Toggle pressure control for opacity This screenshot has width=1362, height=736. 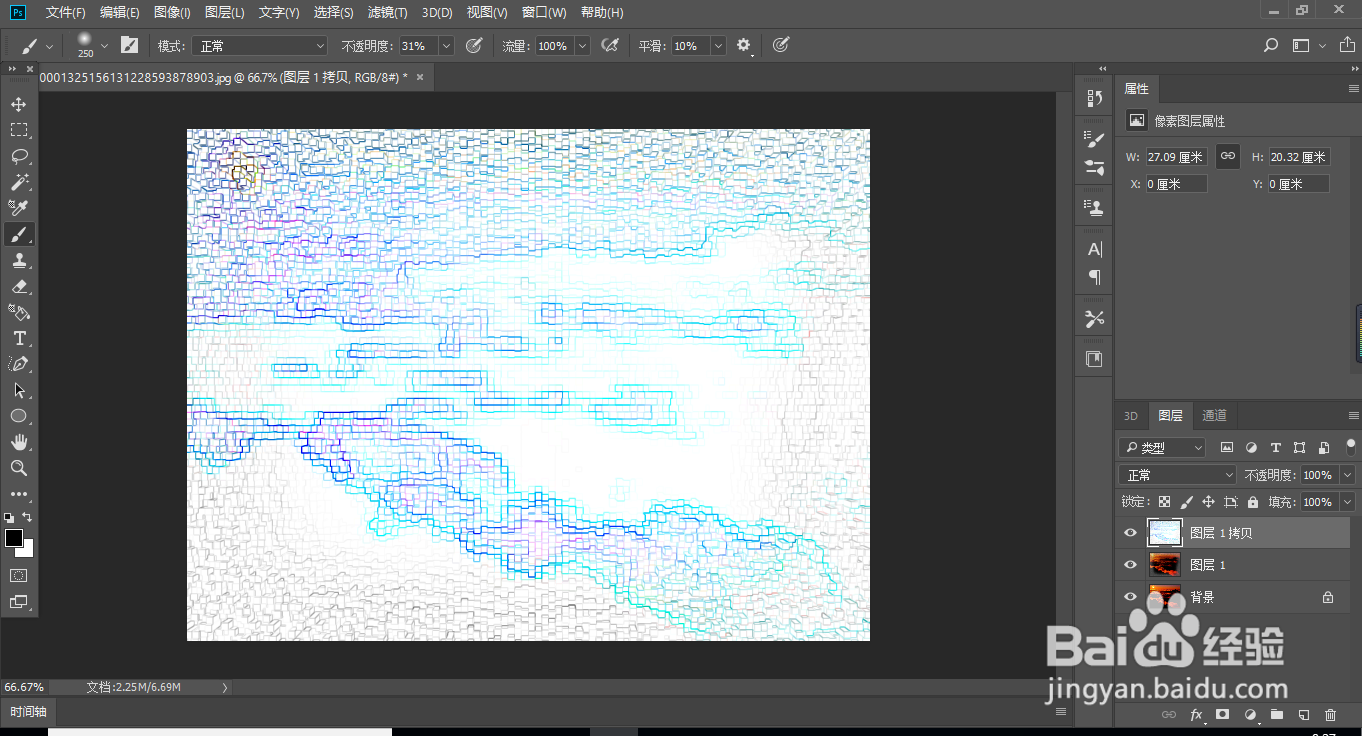point(474,45)
